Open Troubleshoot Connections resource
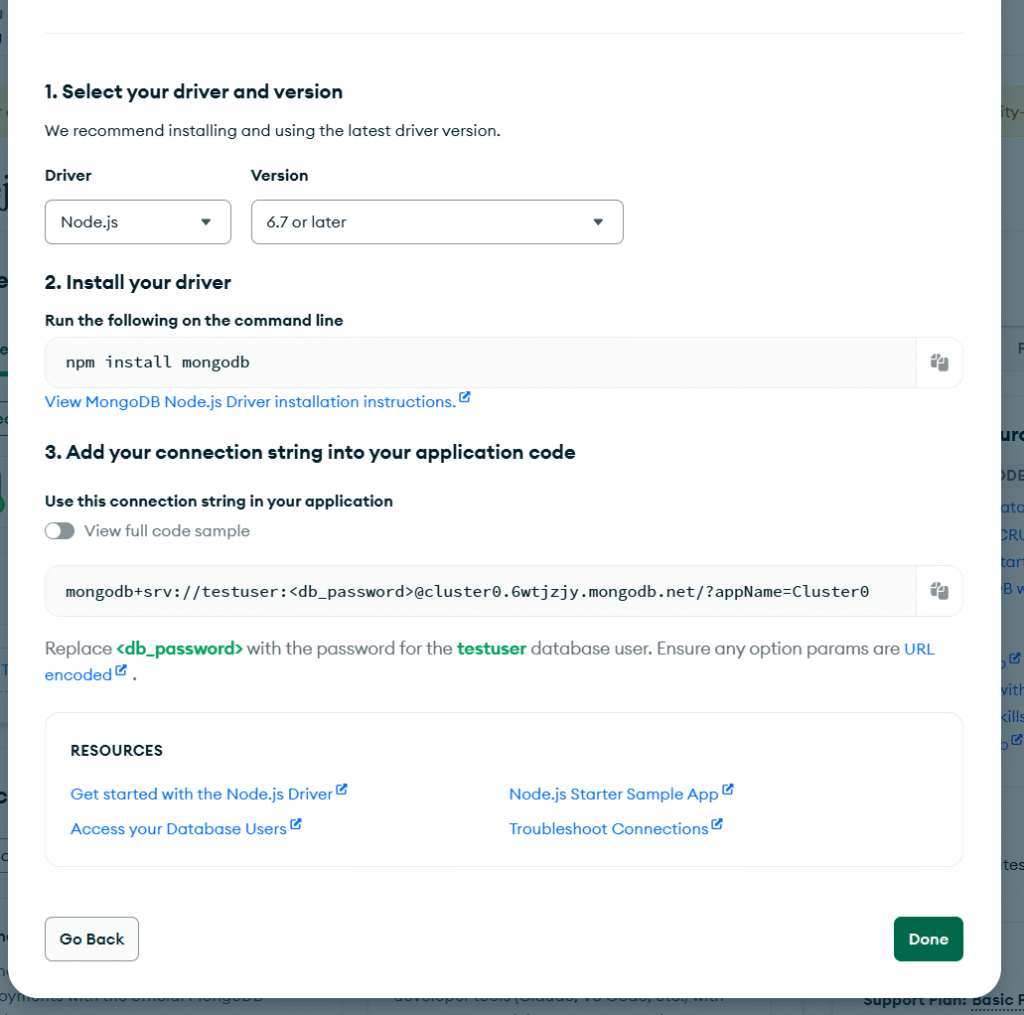The image size is (1024, 1015). 608,828
